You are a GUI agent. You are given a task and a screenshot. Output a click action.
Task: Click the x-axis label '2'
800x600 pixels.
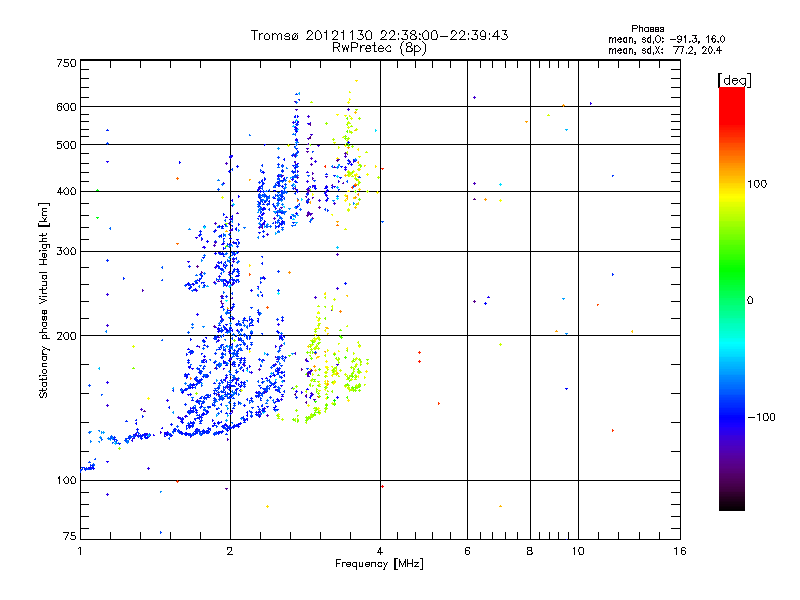pos(230,551)
